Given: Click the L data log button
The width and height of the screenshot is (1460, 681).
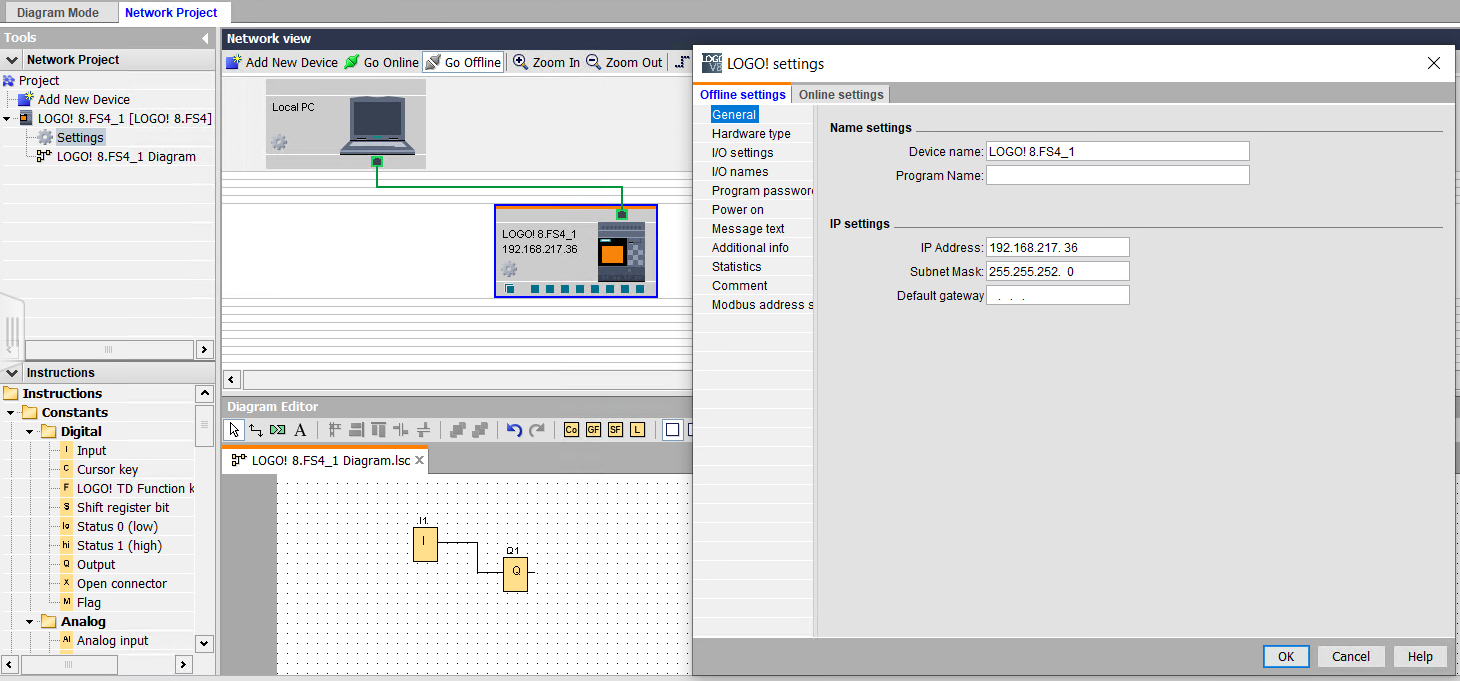Looking at the screenshot, I should pyautogui.click(x=637, y=430).
